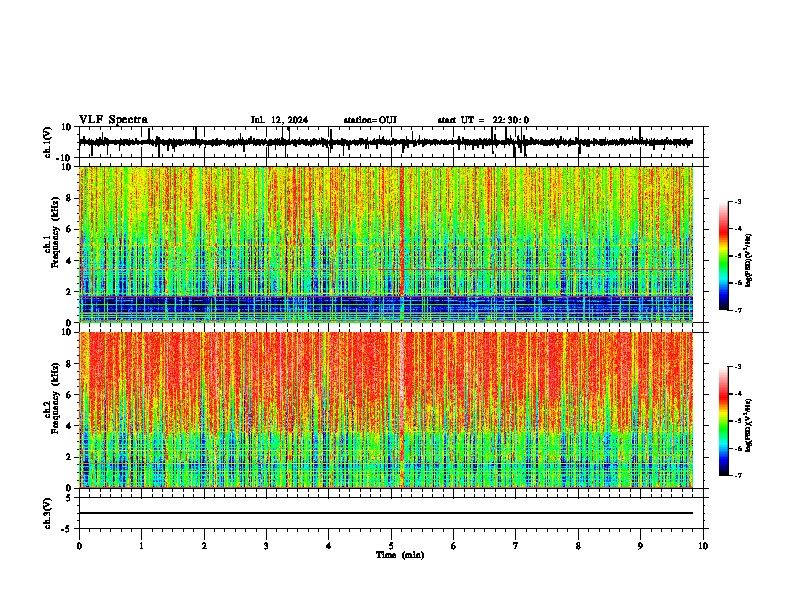This screenshot has height=612, width=792.
Task: Click the ch.2 color scale bar
Action: pos(723,421)
